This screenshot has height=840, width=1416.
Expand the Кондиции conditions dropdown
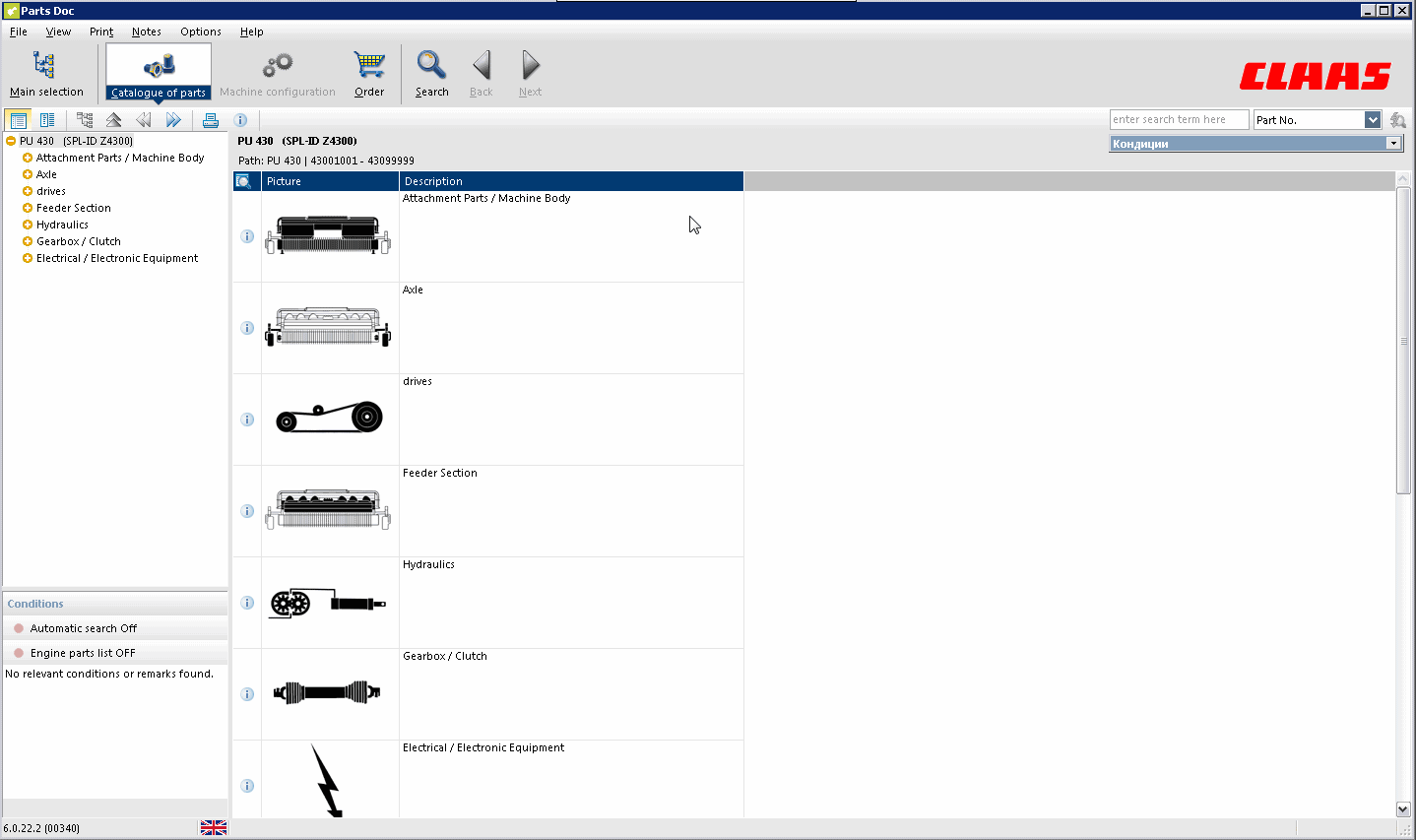[1393, 143]
